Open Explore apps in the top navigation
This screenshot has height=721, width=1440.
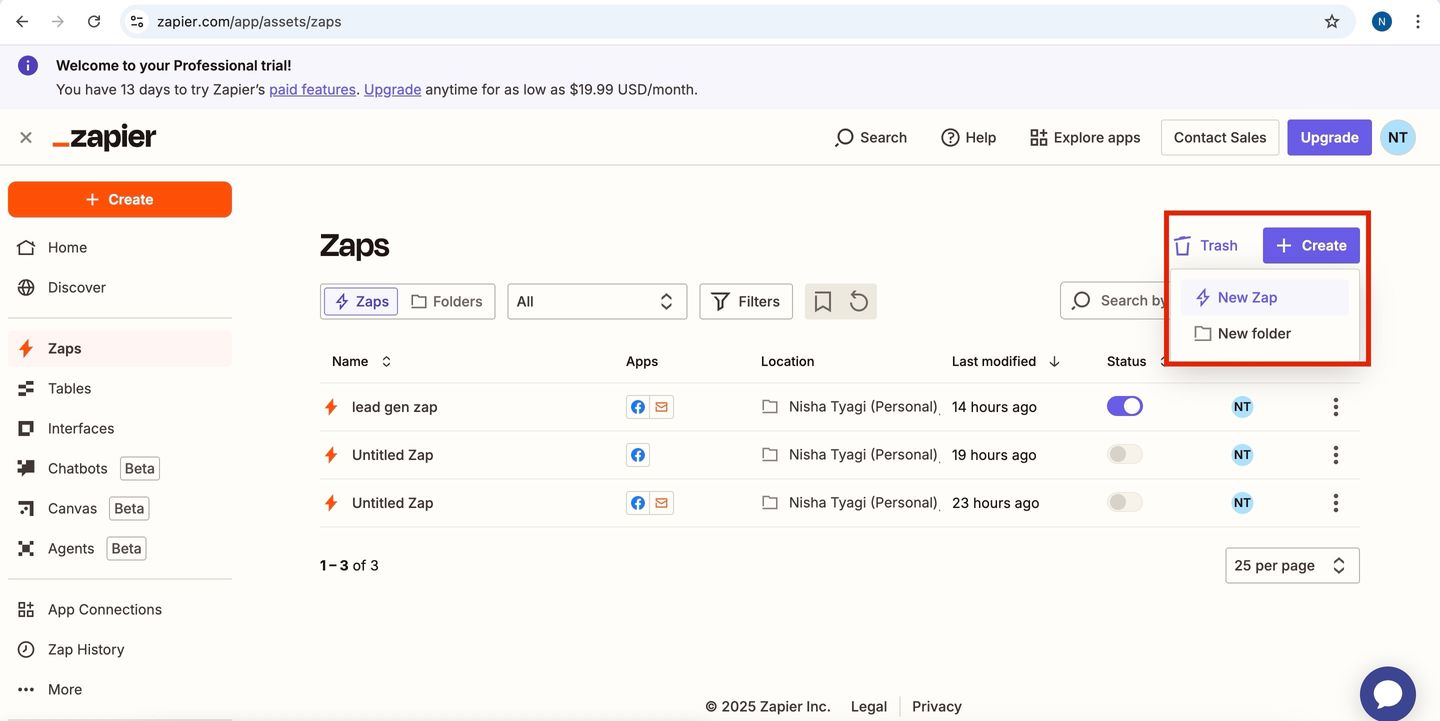click(x=1085, y=137)
